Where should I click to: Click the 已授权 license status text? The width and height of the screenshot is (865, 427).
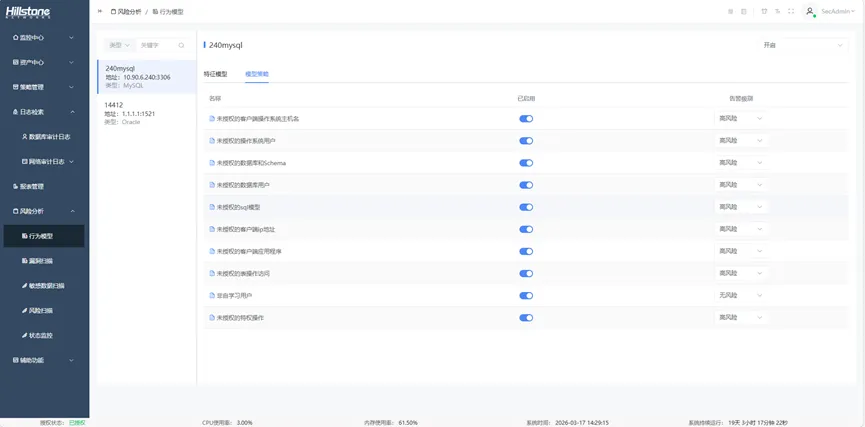(77, 423)
